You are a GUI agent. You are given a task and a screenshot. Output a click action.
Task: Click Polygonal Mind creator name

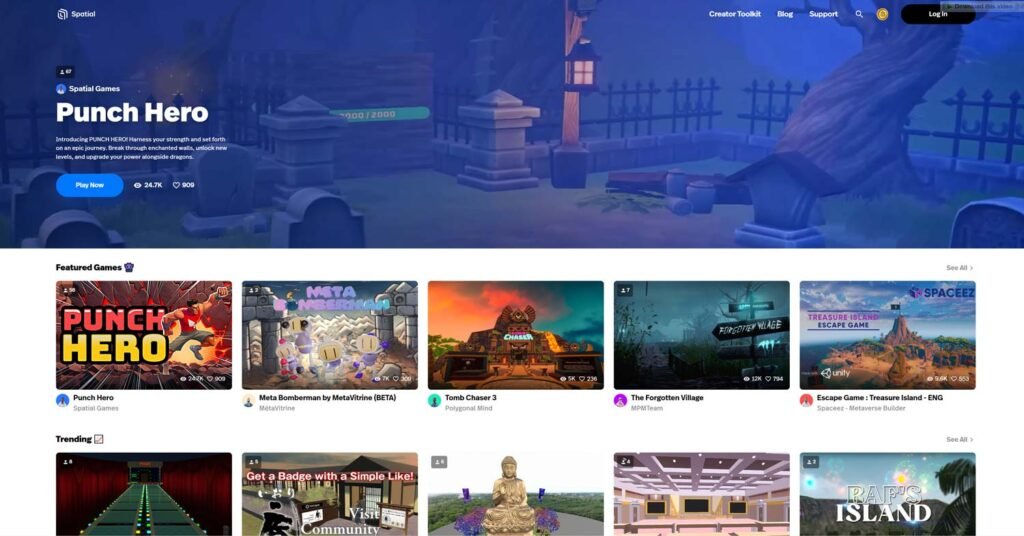tap(469, 409)
